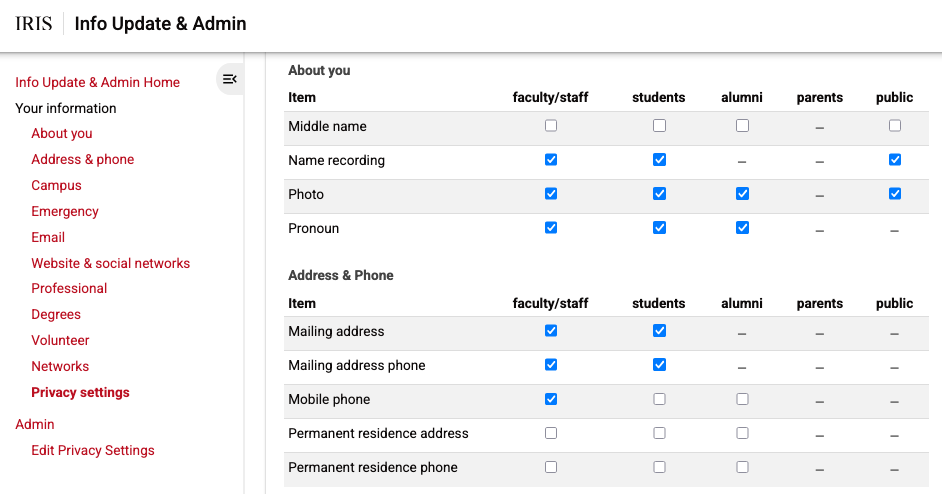Click the 'Middle name' row label

point(327,126)
